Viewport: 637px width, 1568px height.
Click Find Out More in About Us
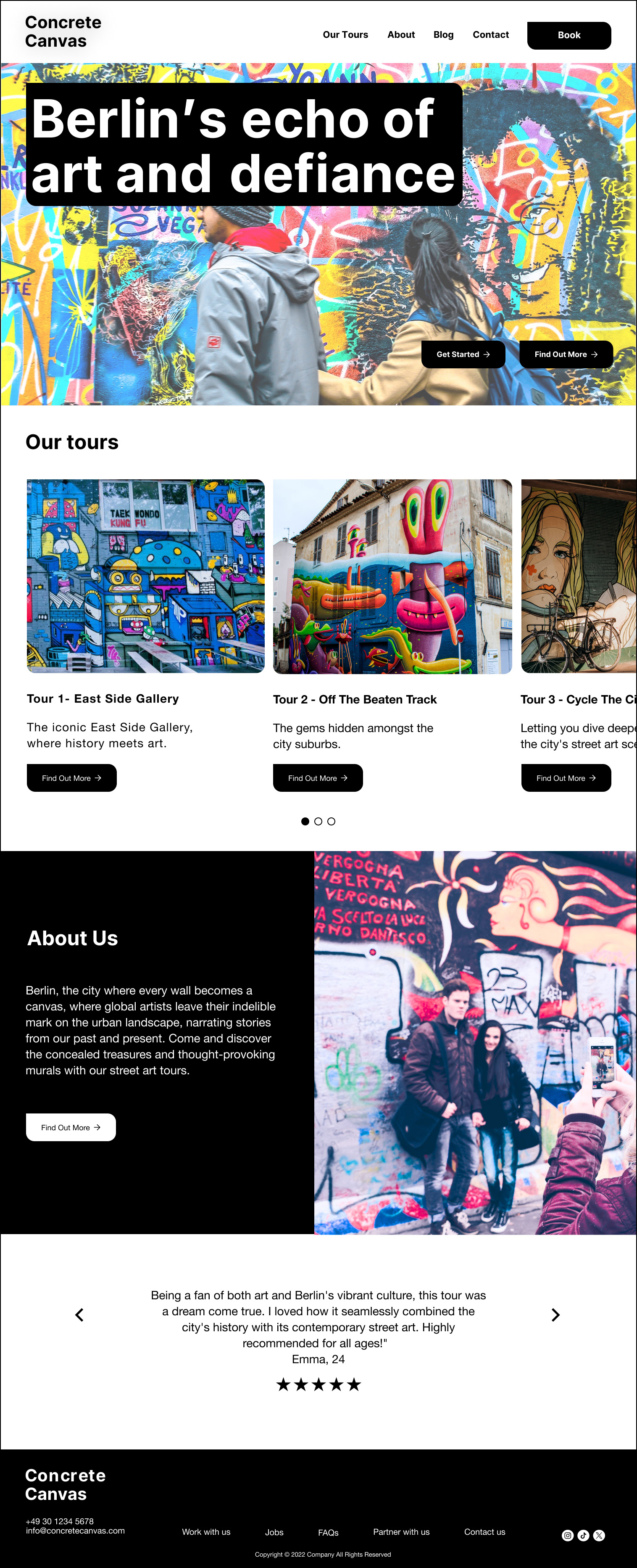[x=71, y=1127]
